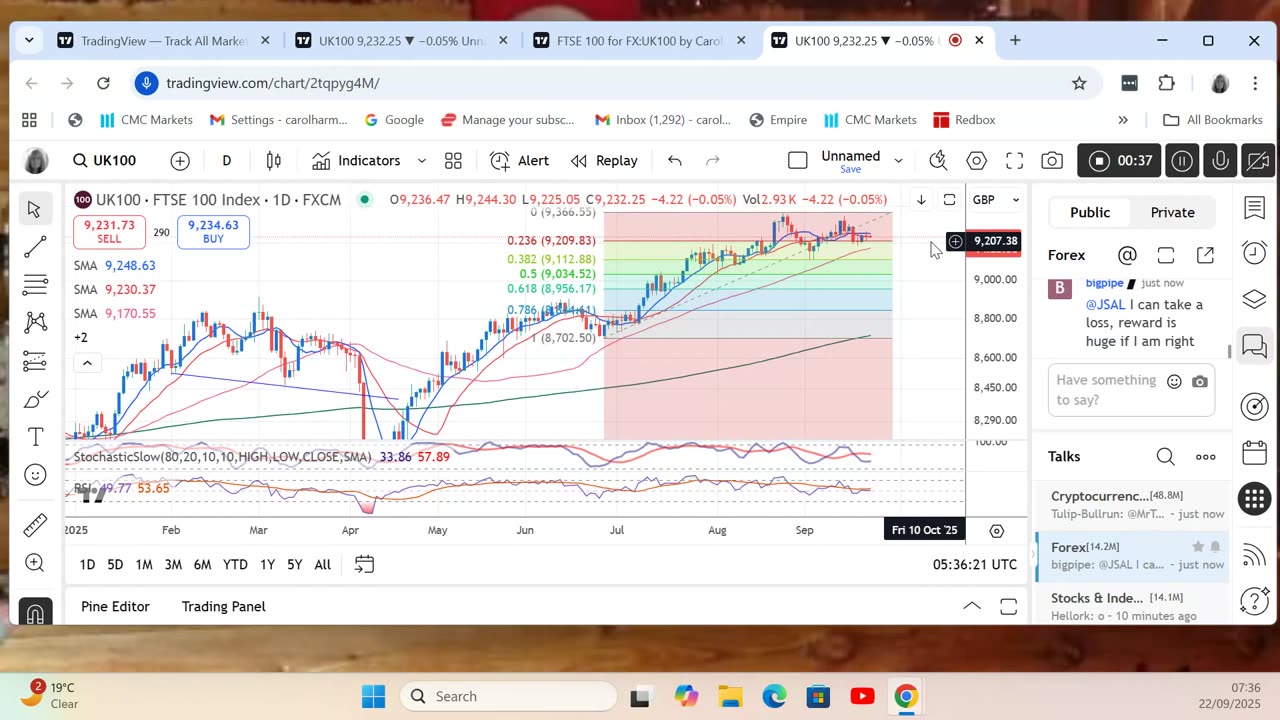This screenshot has width=1280, height=720.
Task: Collapse the indicator legend chevron
Action: tap(87, 363)
